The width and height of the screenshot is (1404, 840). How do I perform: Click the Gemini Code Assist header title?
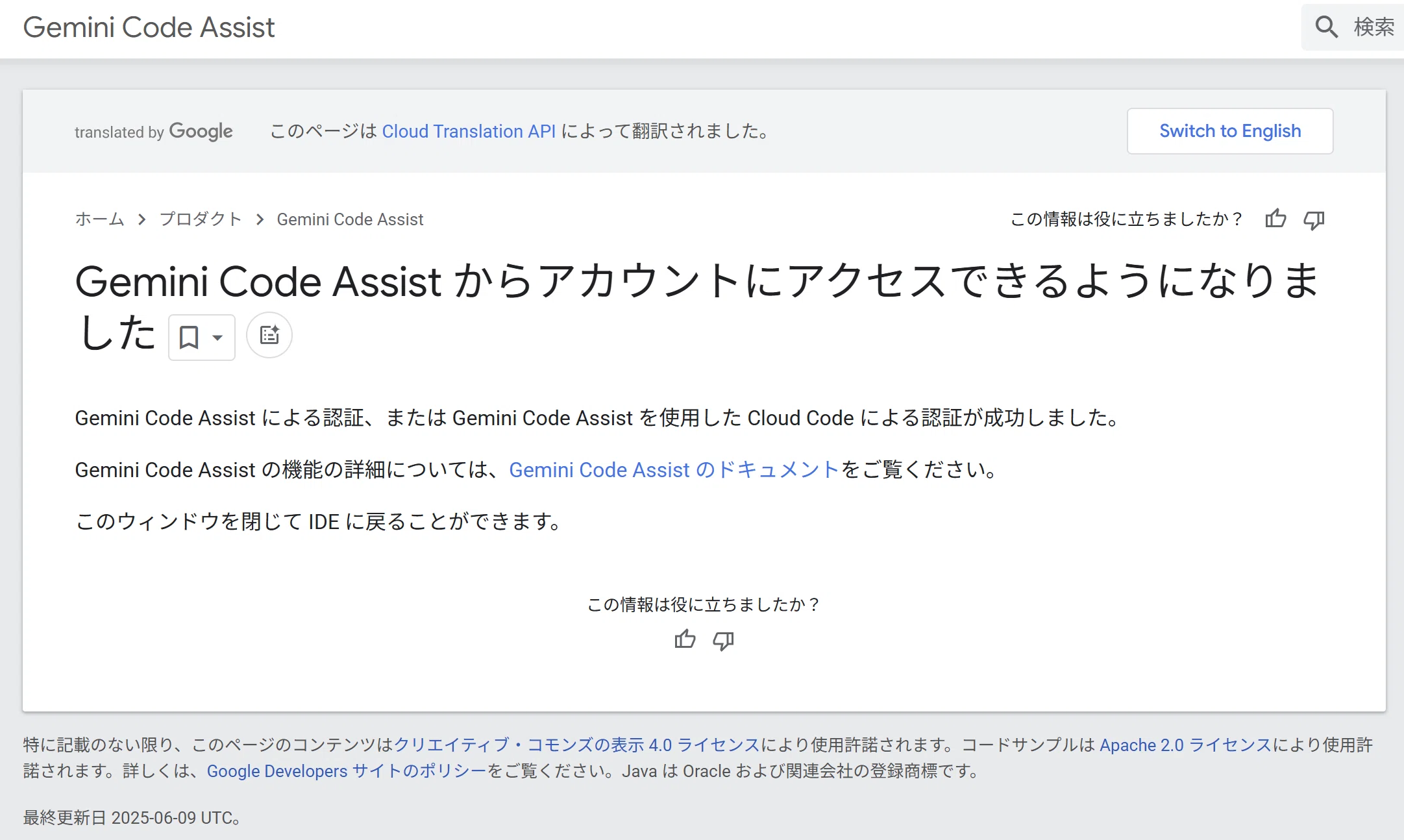pyautogui.click(x=149, y=27)
